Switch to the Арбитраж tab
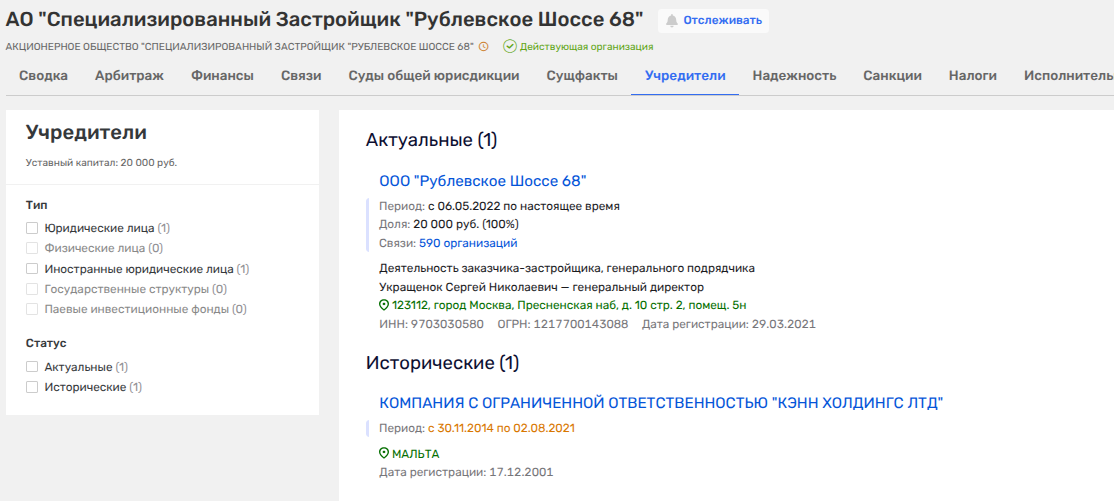The width and height of the screenshot is (1114, 501). tap(129, 75)
